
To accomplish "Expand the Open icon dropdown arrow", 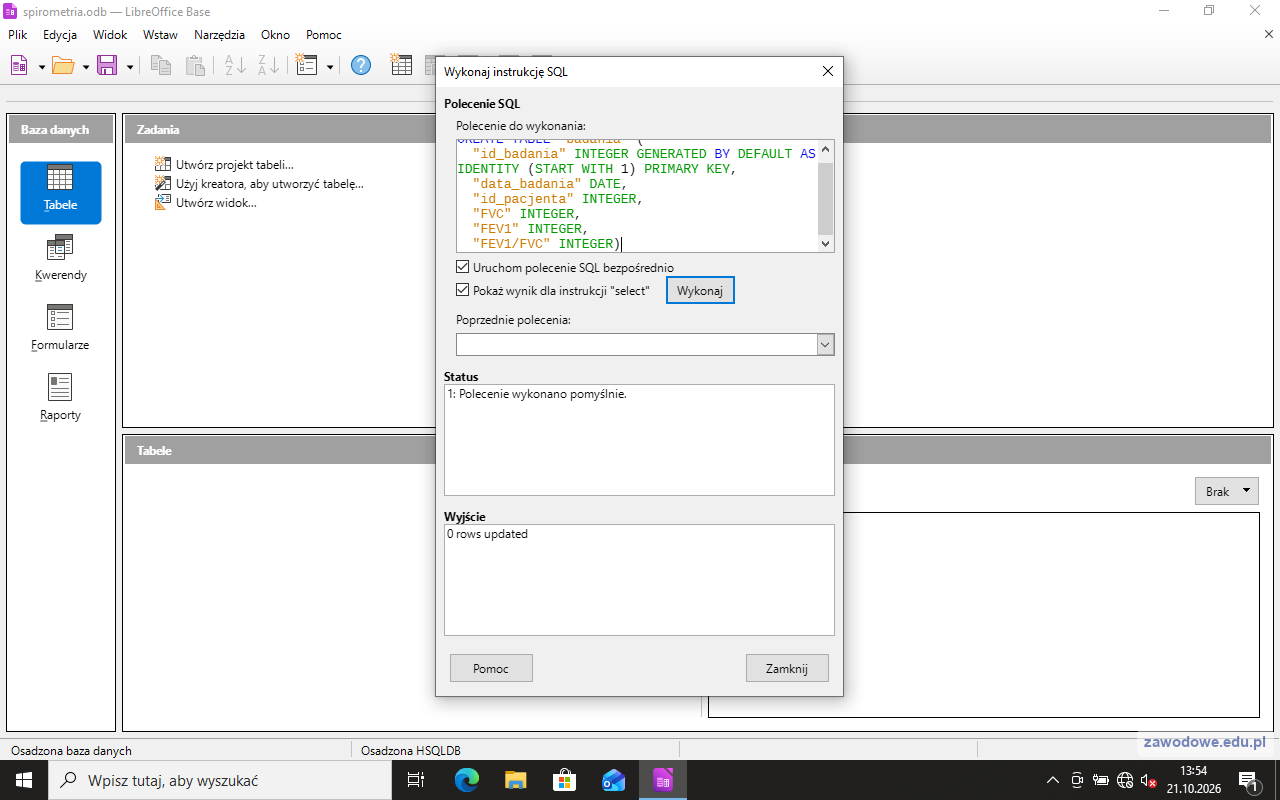I will (x=86, y=67).
